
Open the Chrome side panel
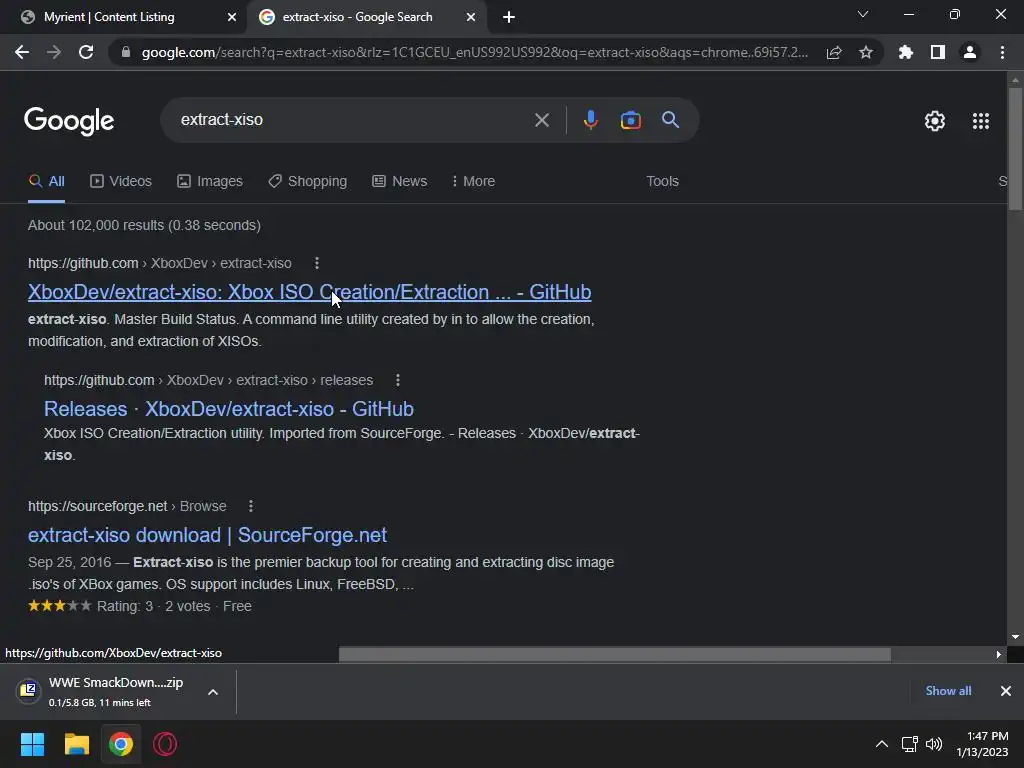(938, 52)
